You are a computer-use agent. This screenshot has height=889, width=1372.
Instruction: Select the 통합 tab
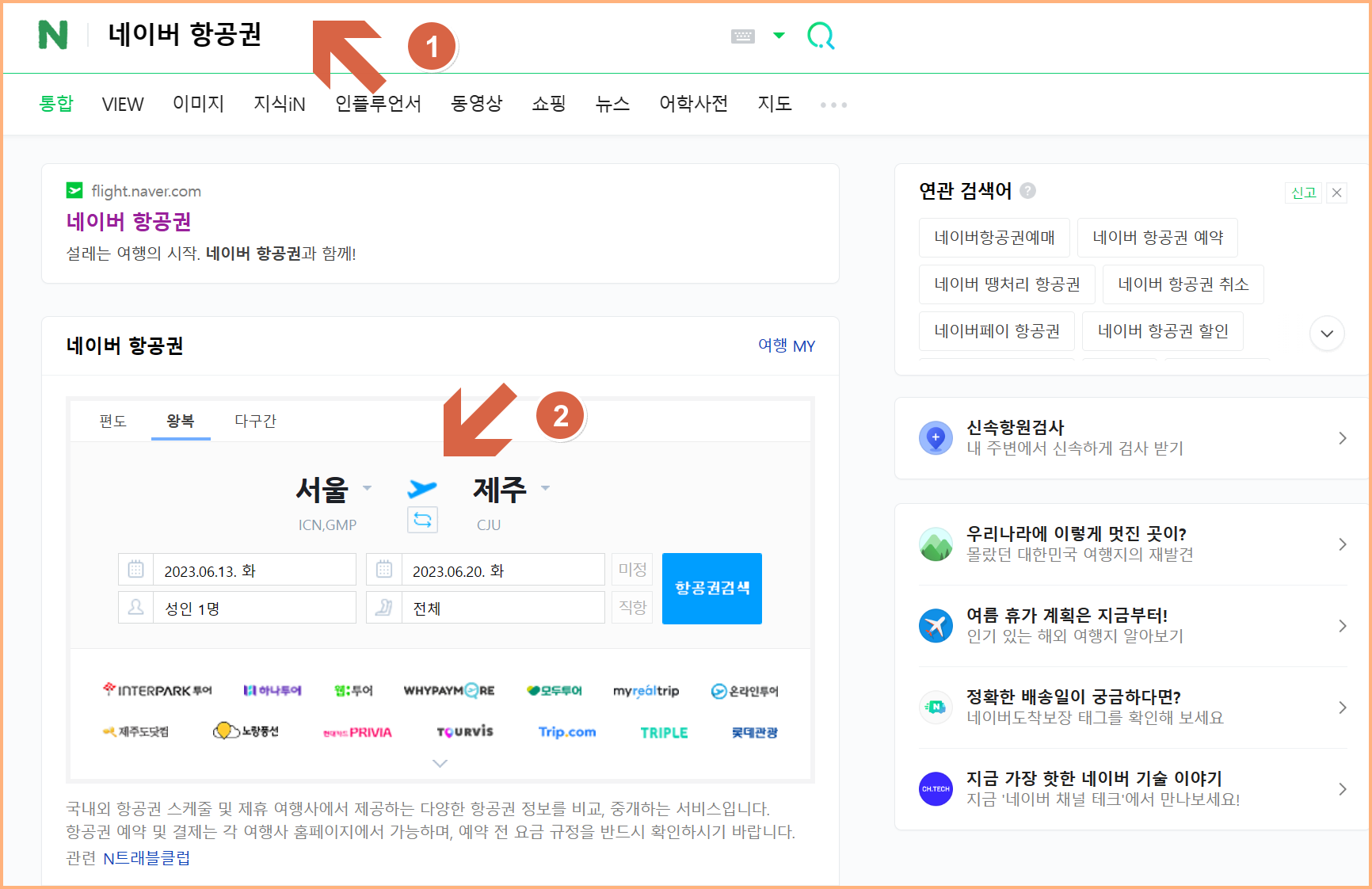[x=56, y=104]
